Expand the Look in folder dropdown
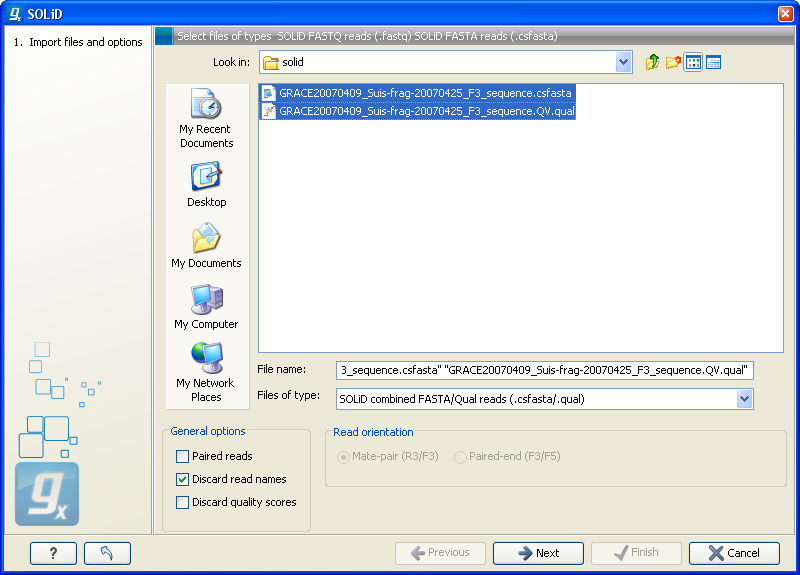This screenshot has width=800, height=575. coord(624,62)
